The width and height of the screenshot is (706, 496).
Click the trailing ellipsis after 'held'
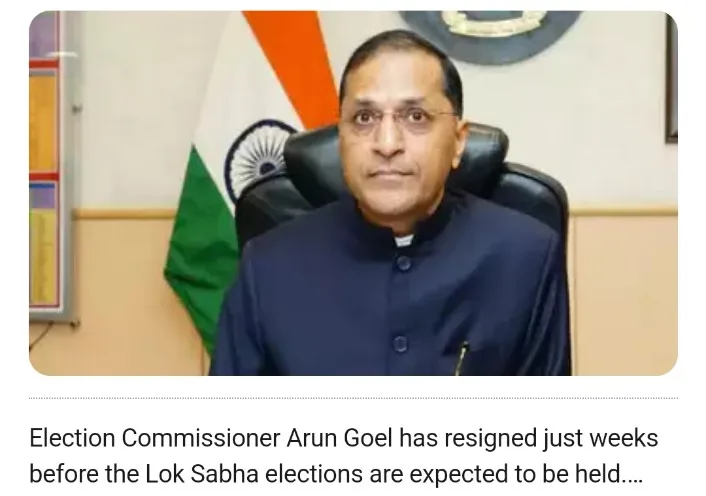click(x=631, y=474)
